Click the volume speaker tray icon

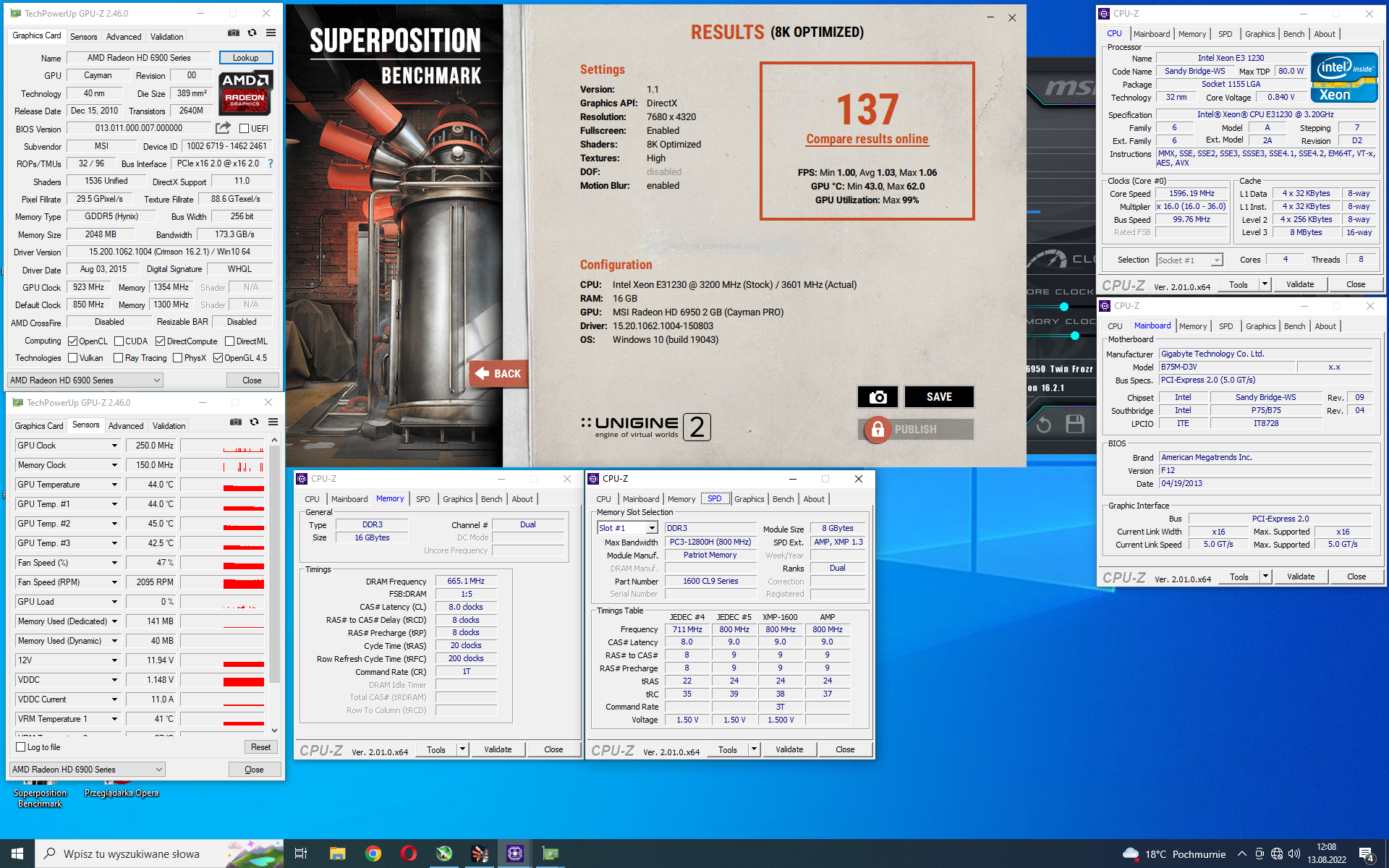1294,854
